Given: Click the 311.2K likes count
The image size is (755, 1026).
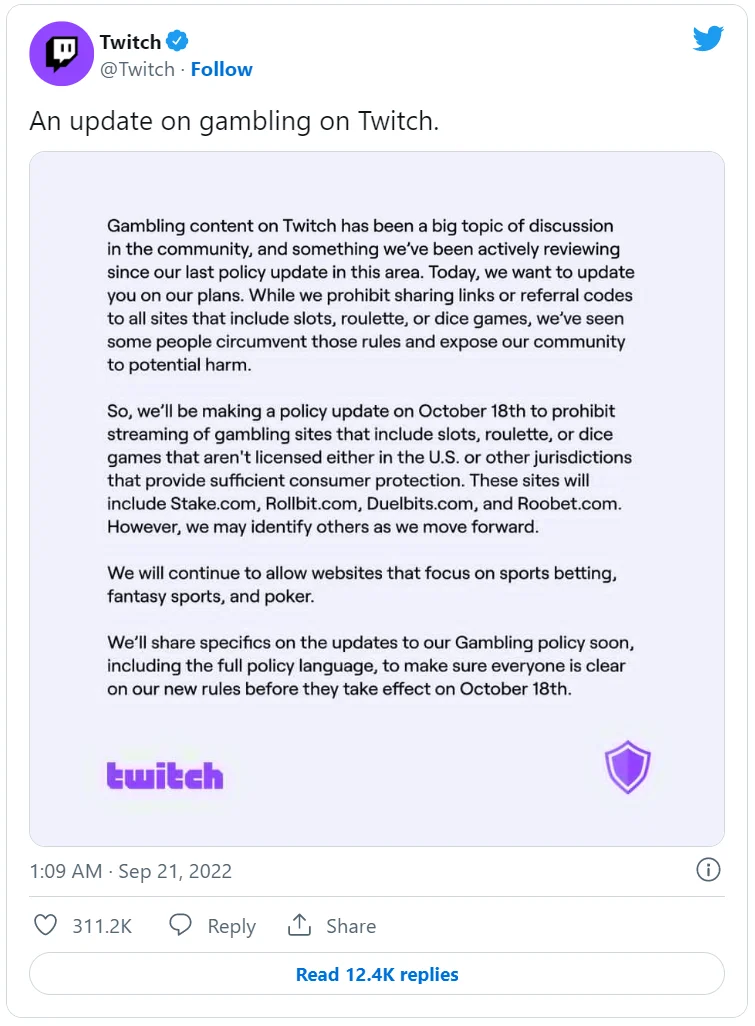Looking at the screenshot, I should [x=102, y=926].
